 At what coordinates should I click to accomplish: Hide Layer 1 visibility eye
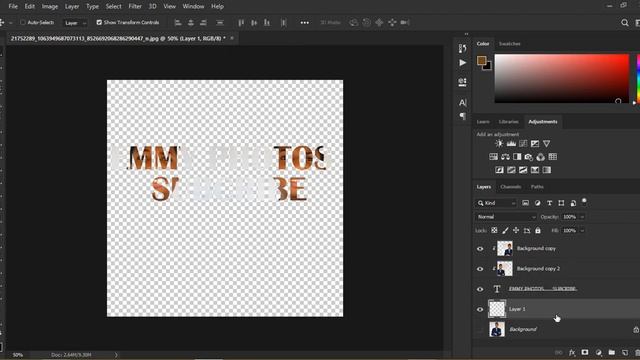480,309
